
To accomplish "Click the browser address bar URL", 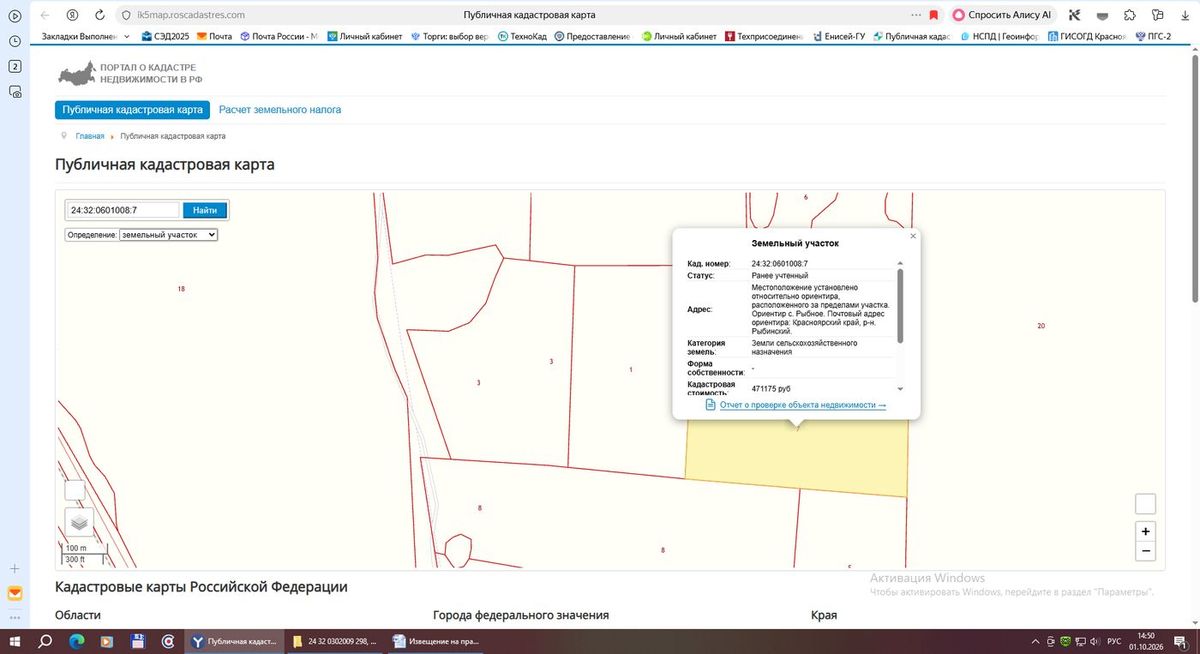I will pos(190,15).
